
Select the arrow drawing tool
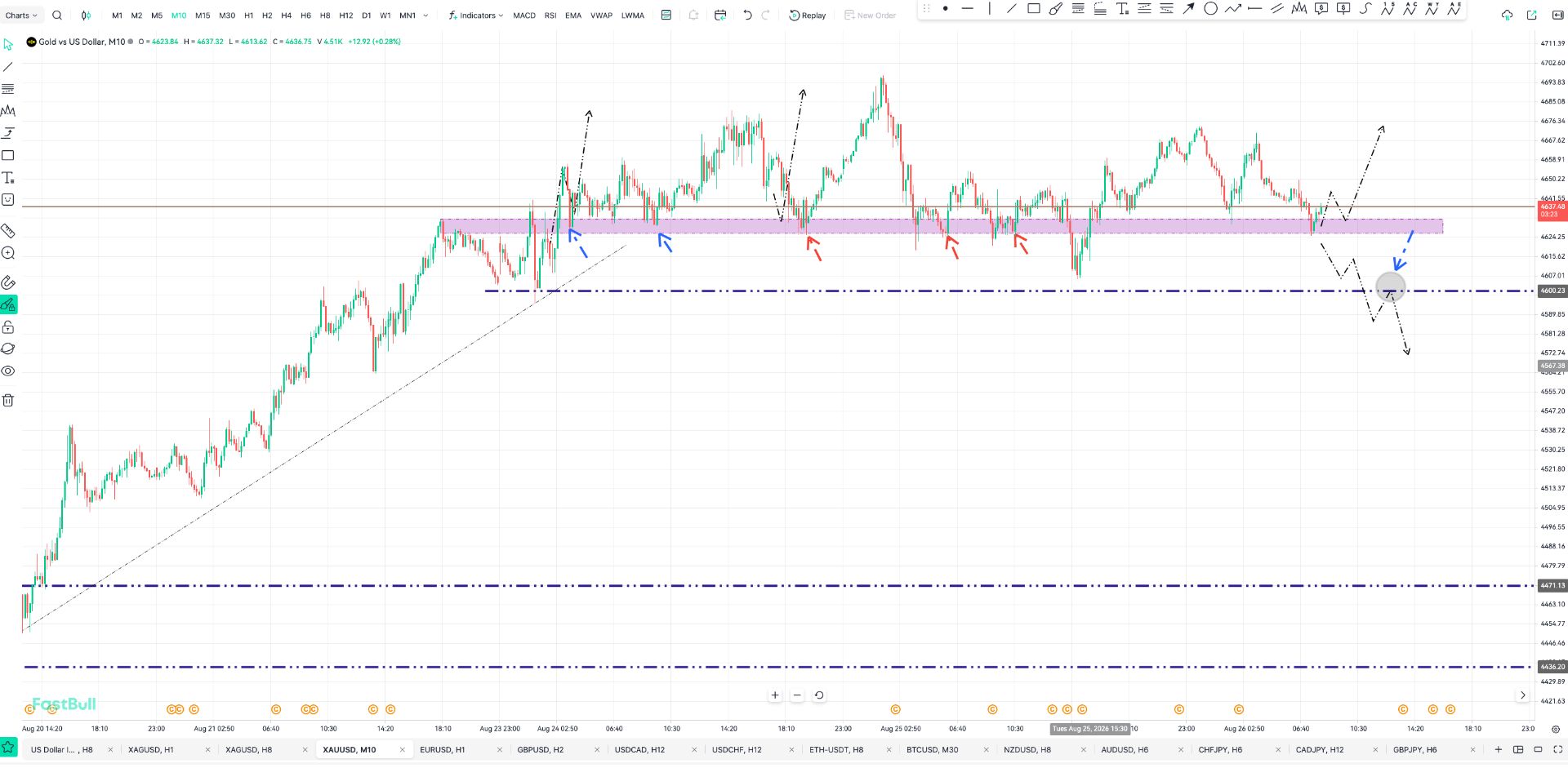[x=1189, y=9]
